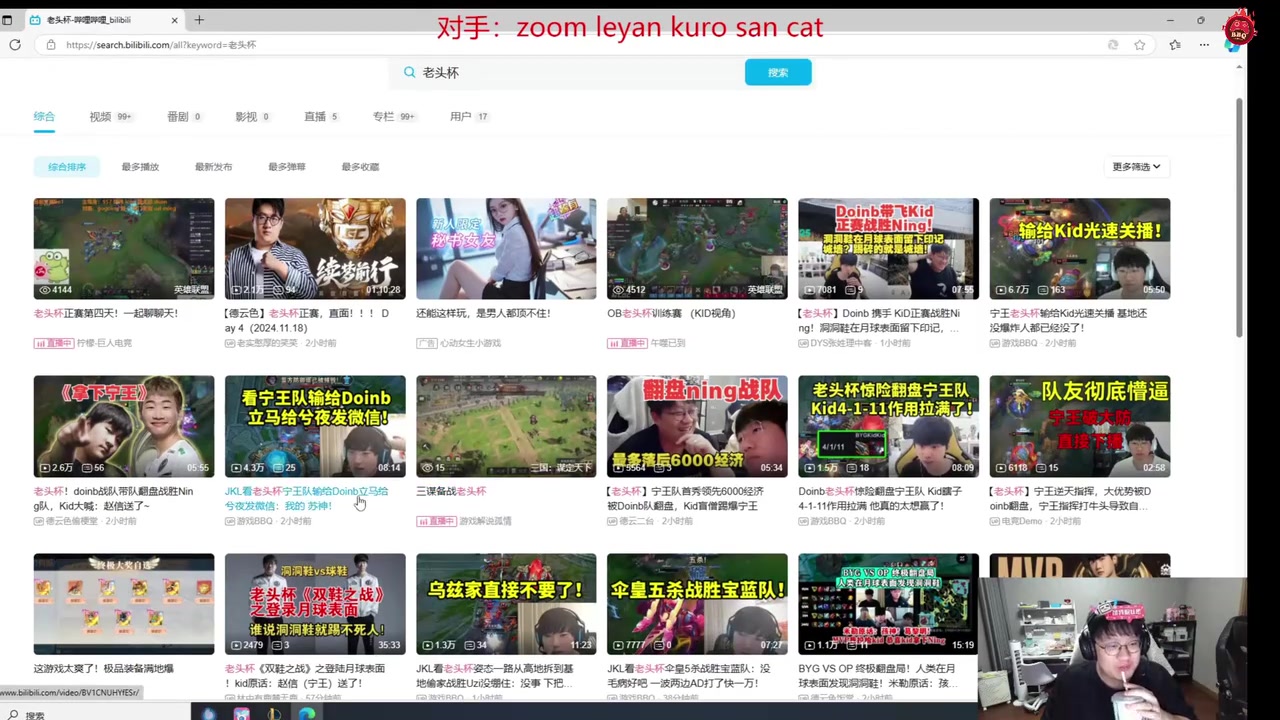
Task: Open title link 老头杯正赛第四天！一起聊聊天！
Action: (x=106, y=313)
